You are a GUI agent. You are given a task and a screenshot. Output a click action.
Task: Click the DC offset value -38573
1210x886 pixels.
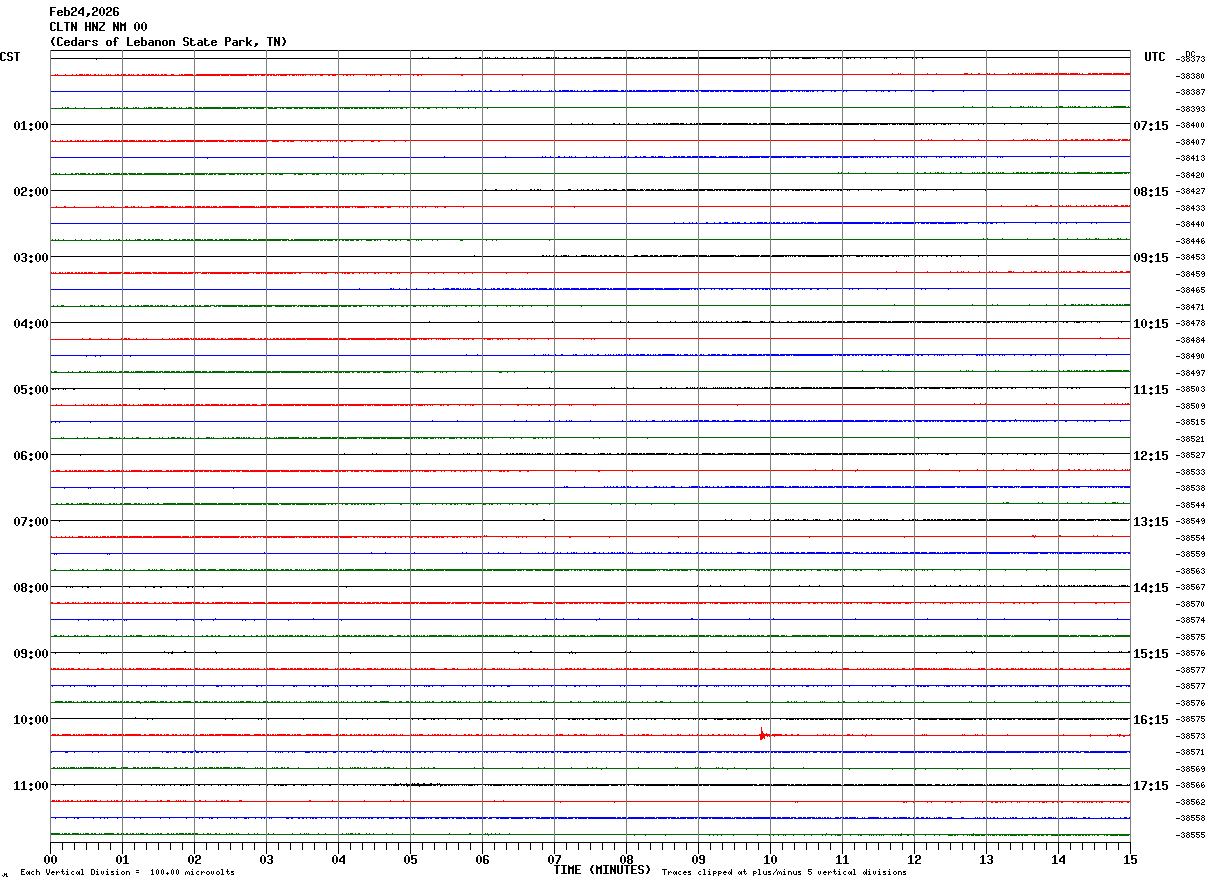1190,736
